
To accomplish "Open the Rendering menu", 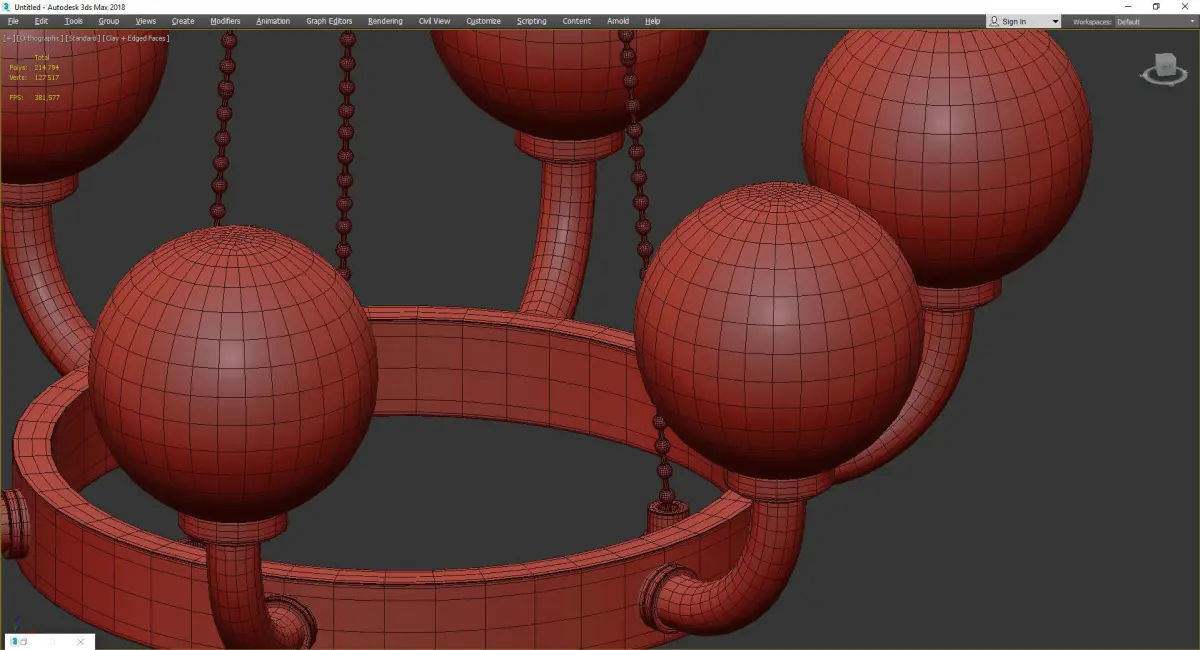I will [x=385, y=21].
